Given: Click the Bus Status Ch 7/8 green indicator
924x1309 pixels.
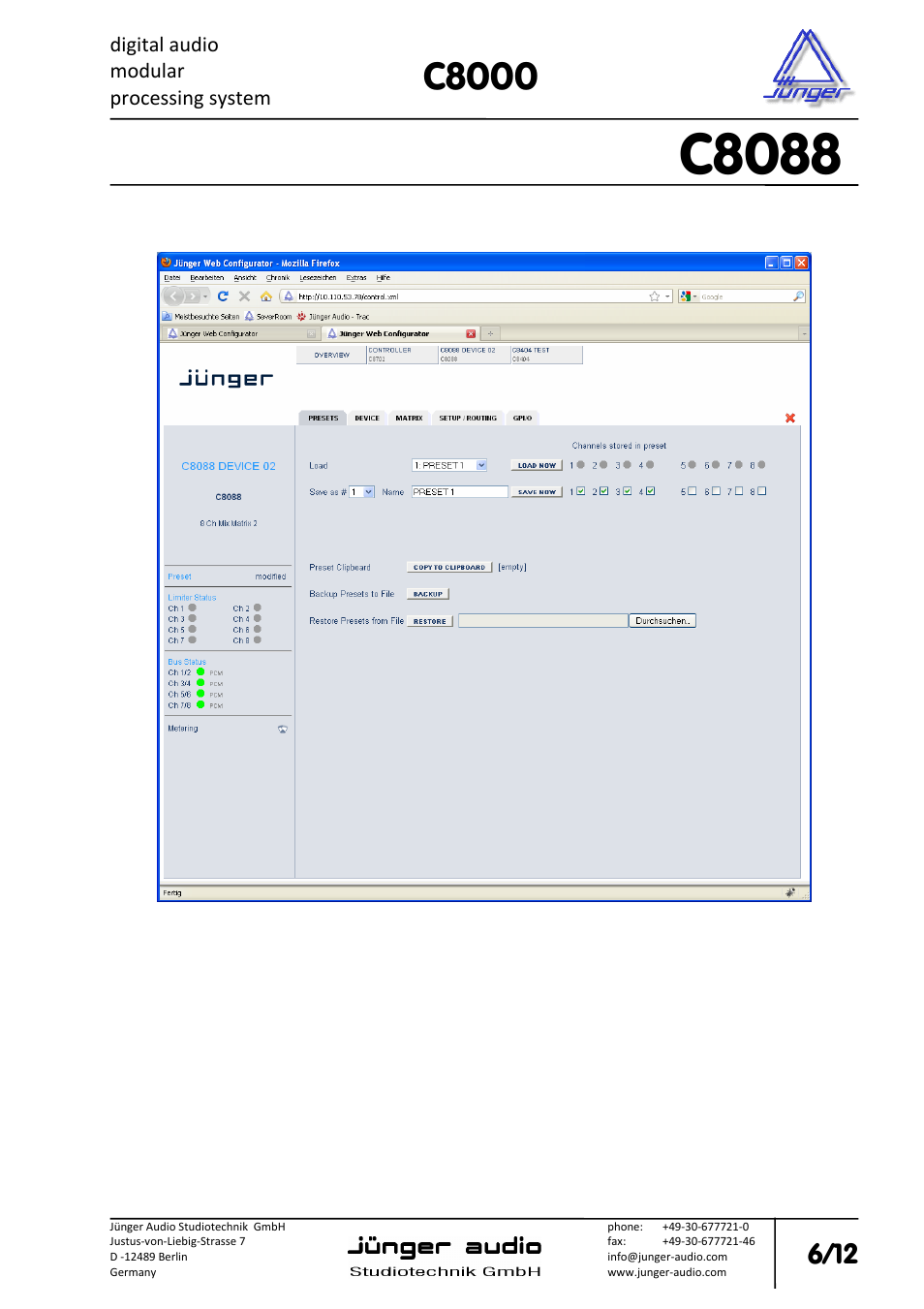Looking at the screenshot, I should pyautogui.click(x=200, y=704).
